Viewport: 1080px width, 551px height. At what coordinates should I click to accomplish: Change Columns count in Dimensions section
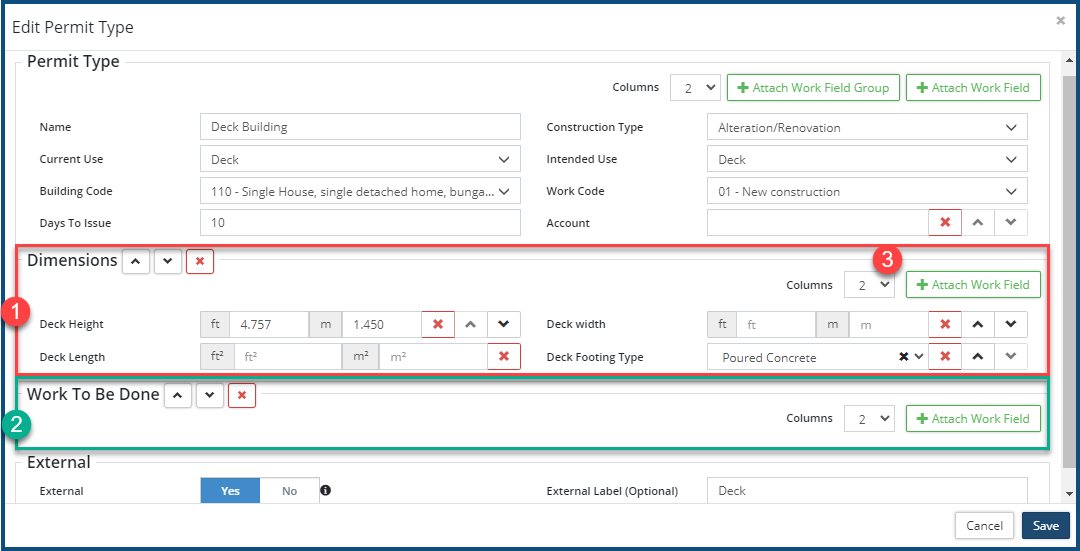coord(868,285)
